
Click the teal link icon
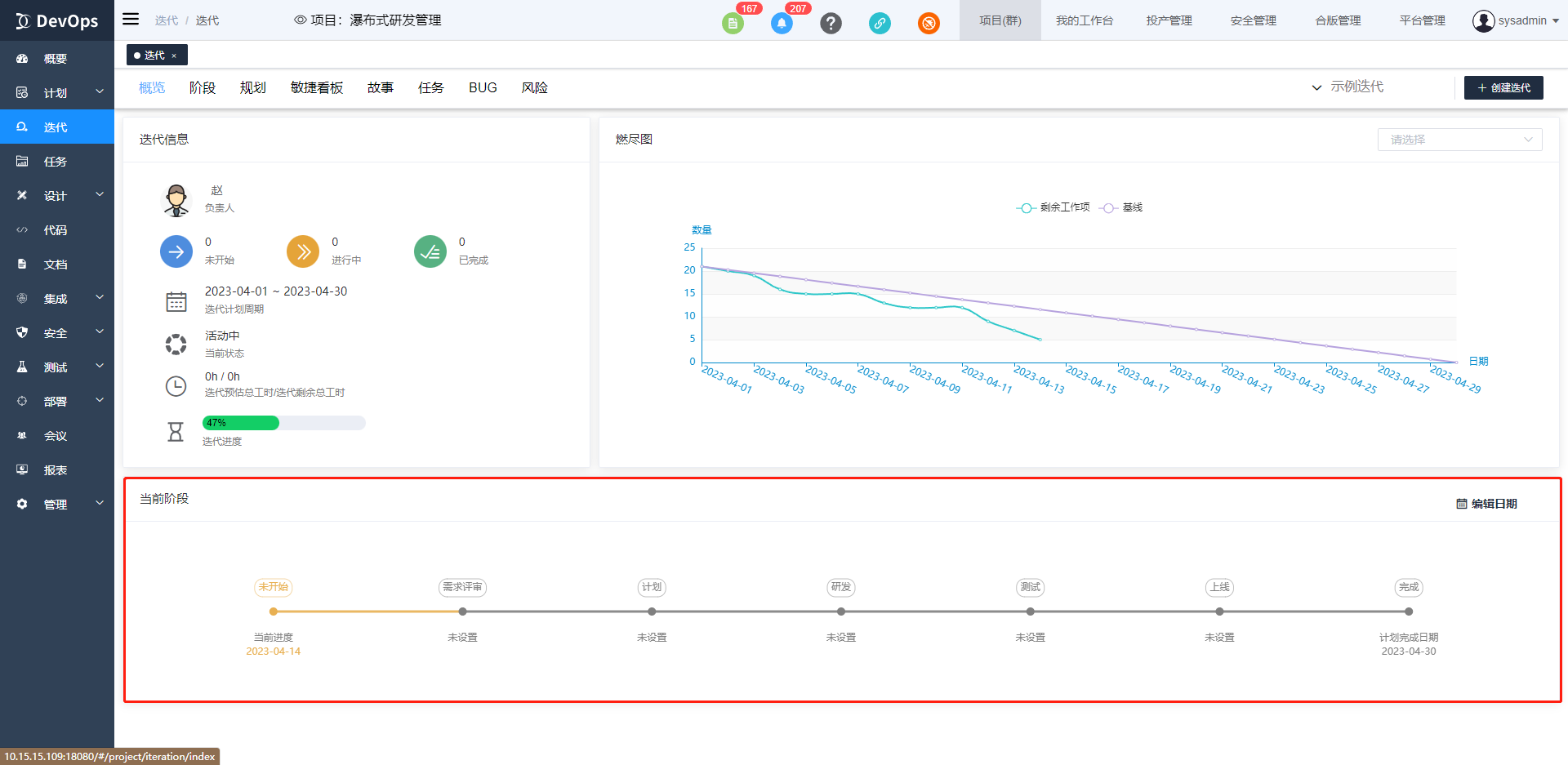point(880,24)
